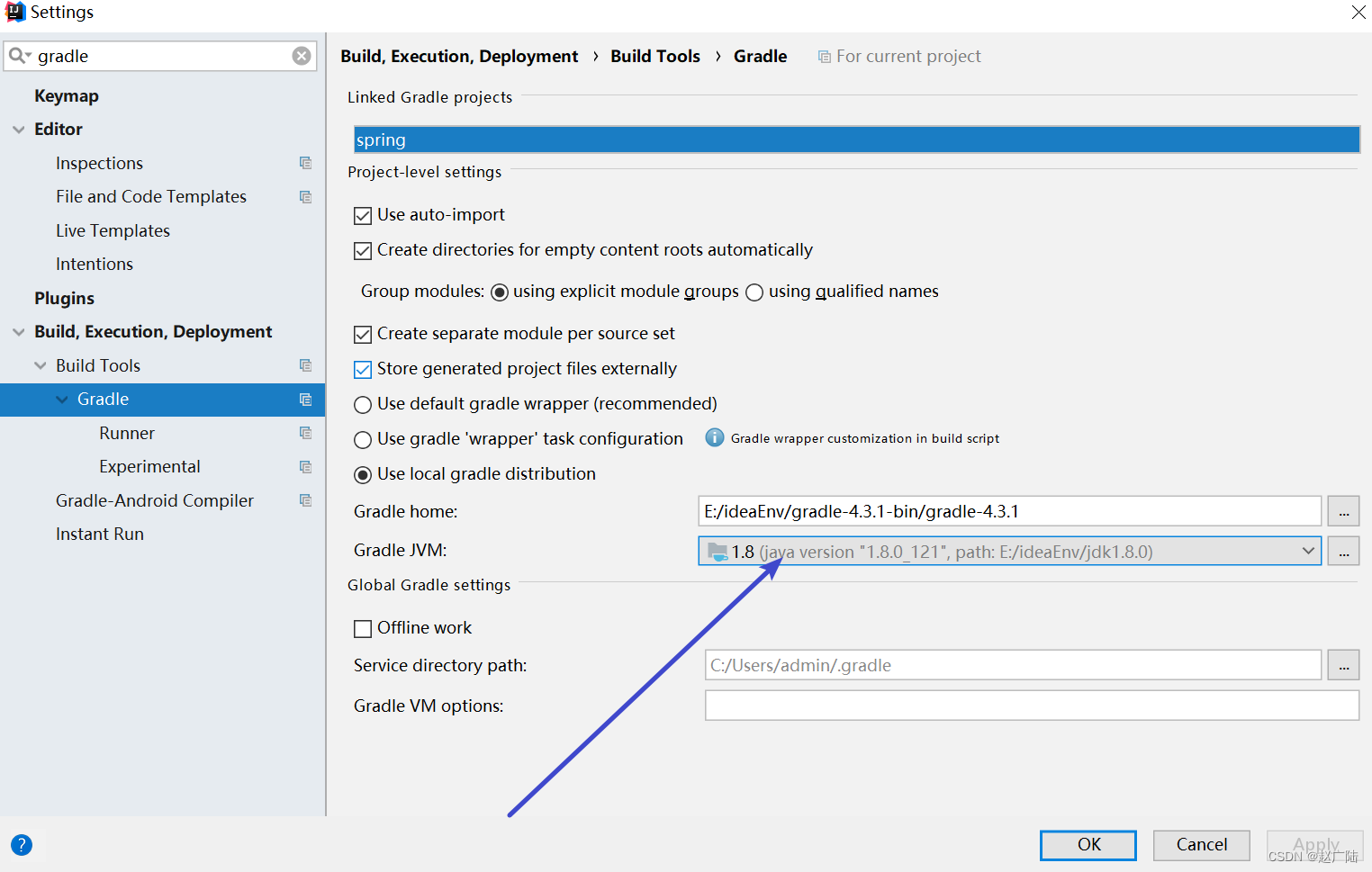Toggle Use auto-import checkbox

(363, 216)
